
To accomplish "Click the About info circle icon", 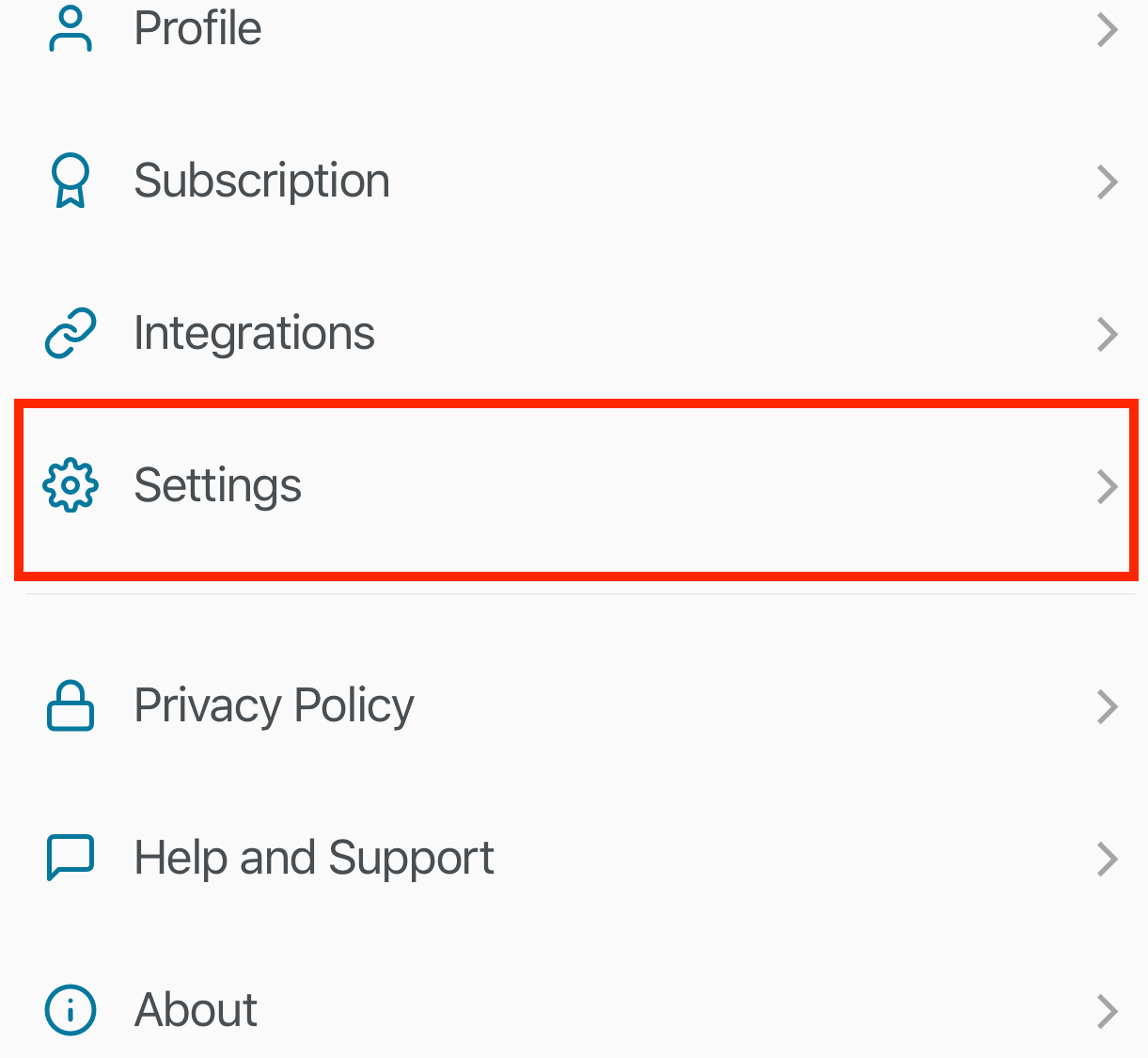I will pyautogui.click(x=71, y=1010).
